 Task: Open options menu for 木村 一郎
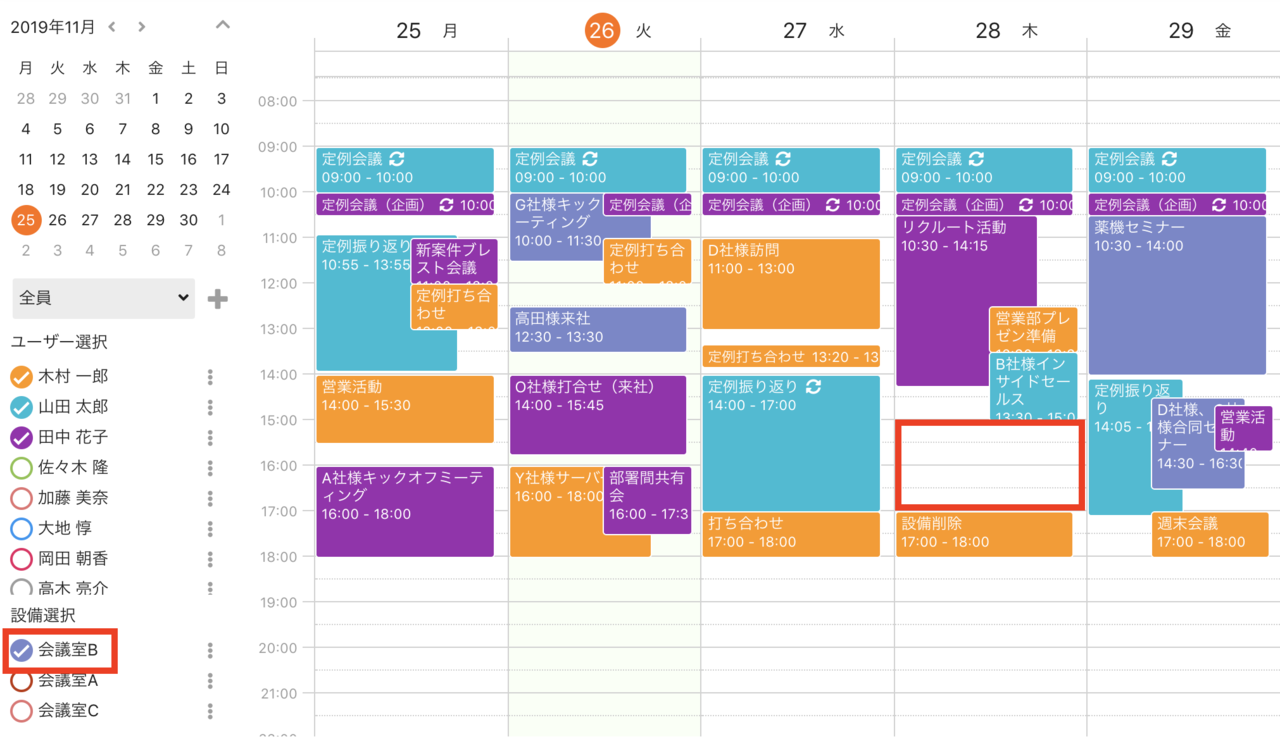tap(210, 377)
